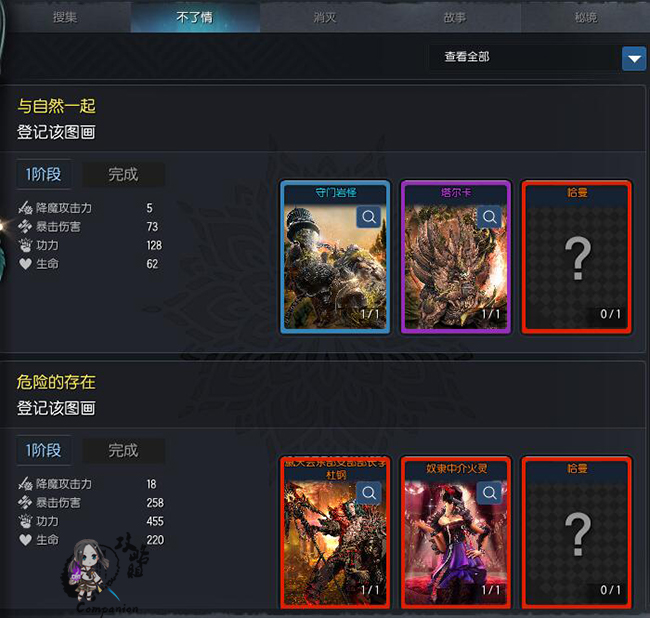Click magnifier icon on 塔尔卡 card

(x=489, y=216)
